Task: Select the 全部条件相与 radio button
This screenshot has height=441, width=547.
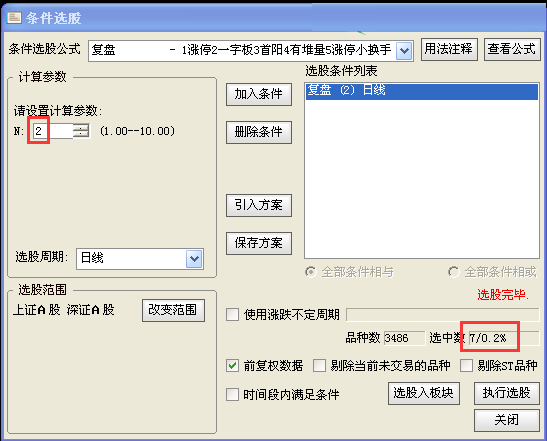Action: 310,272
